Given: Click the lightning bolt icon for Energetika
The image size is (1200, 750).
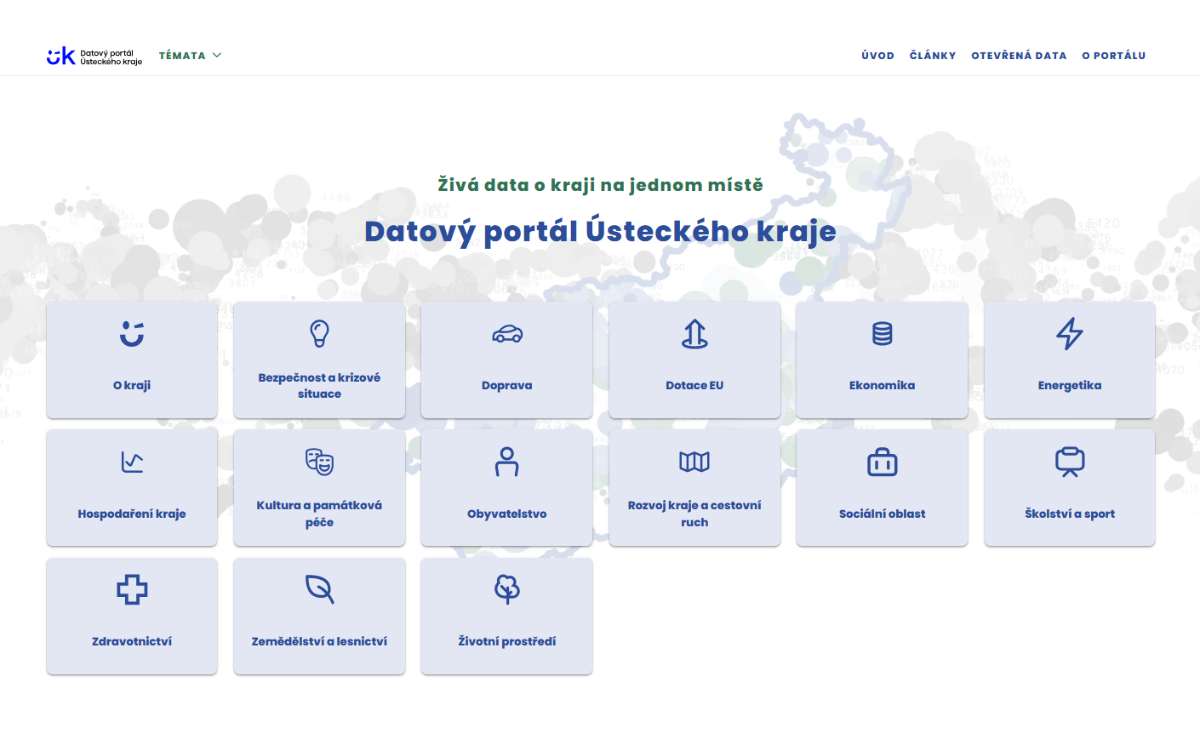Looking at the screenshot, I should pos(1069,334).
